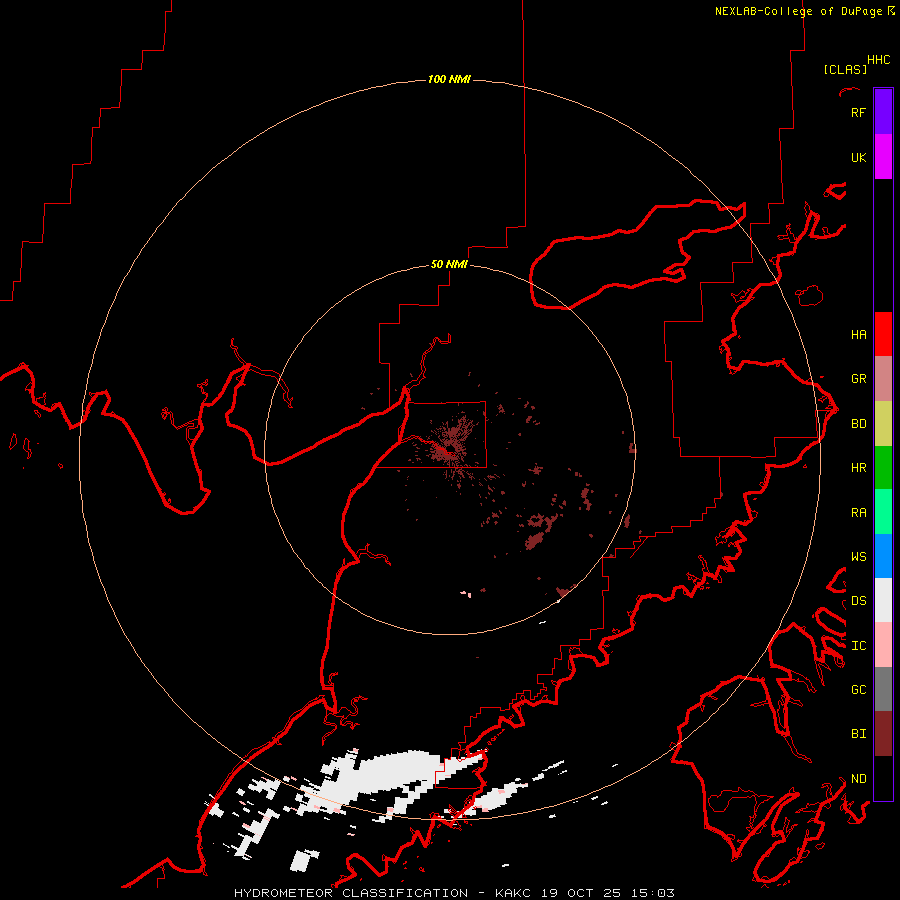Click the '[CLAS]' legend header

click(x=845, y=69)
